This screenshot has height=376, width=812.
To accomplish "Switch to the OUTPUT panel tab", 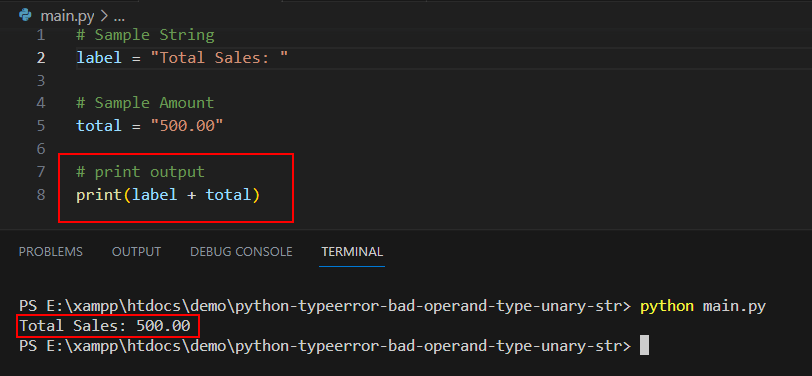I will click(x=136, y=252).
